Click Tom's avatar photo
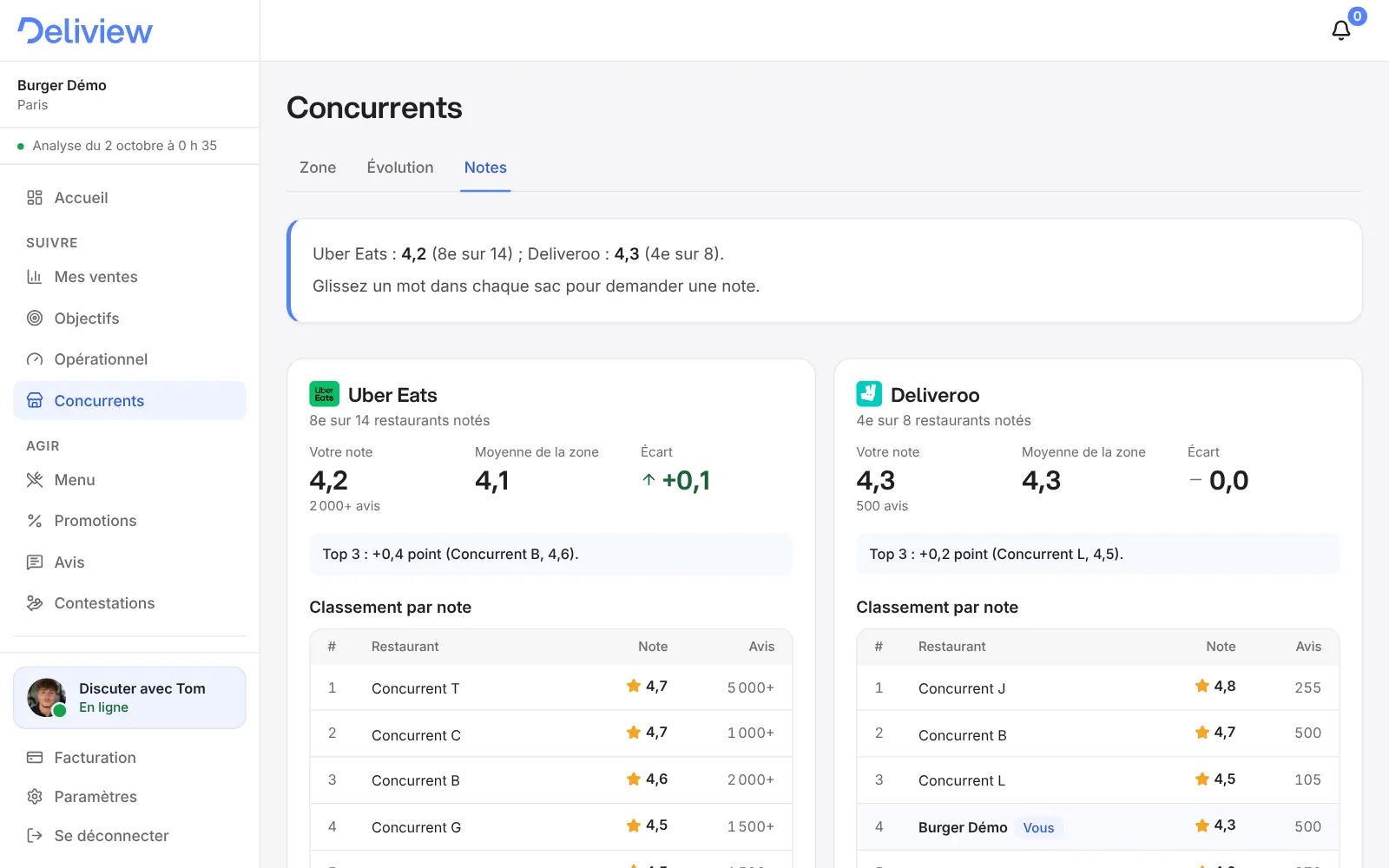Image resolution: width=1389 pixels, height=868 pixels. coord(47,698)
